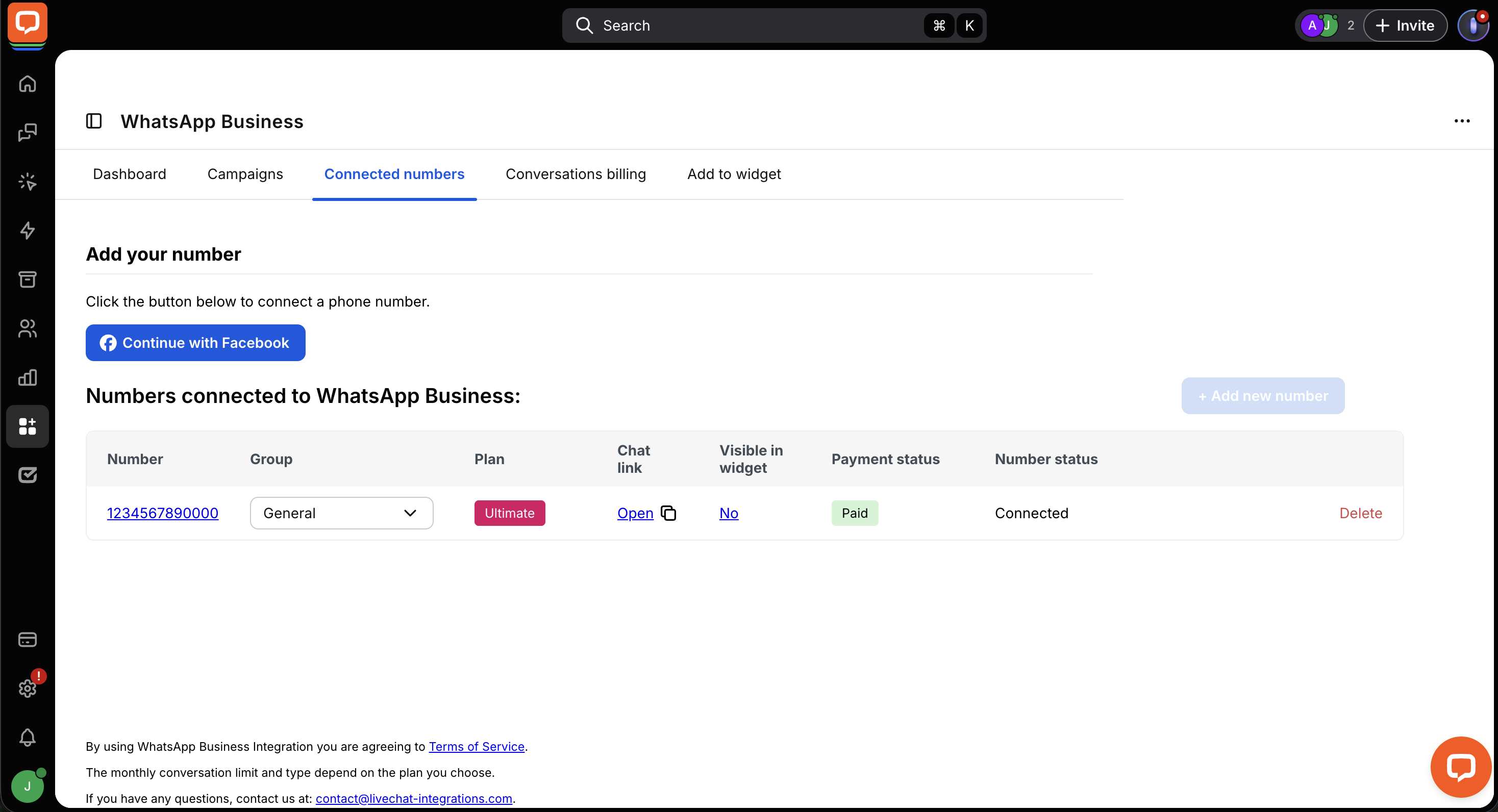Open the Engage sparkle-cursor icon in sidebar

pos(28,182)
